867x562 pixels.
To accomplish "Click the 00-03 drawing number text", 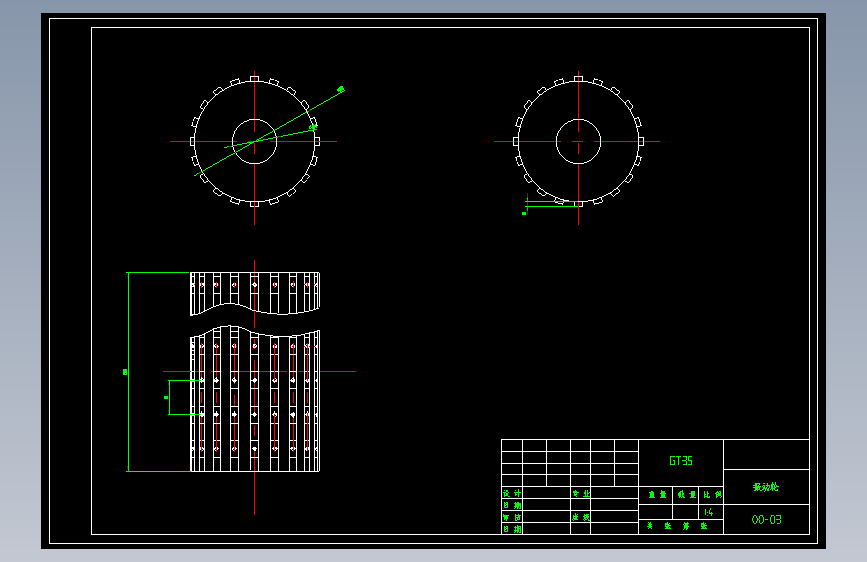I will [766, 519].
